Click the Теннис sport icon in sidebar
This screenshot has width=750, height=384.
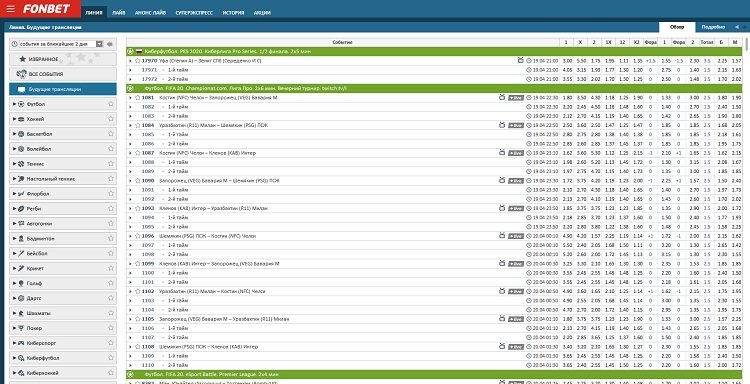(x=21, y=164)
